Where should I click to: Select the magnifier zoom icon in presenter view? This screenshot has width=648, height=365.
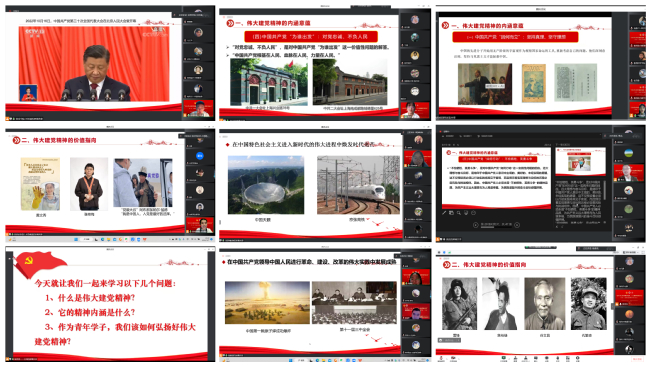click(x=459, y=213)
